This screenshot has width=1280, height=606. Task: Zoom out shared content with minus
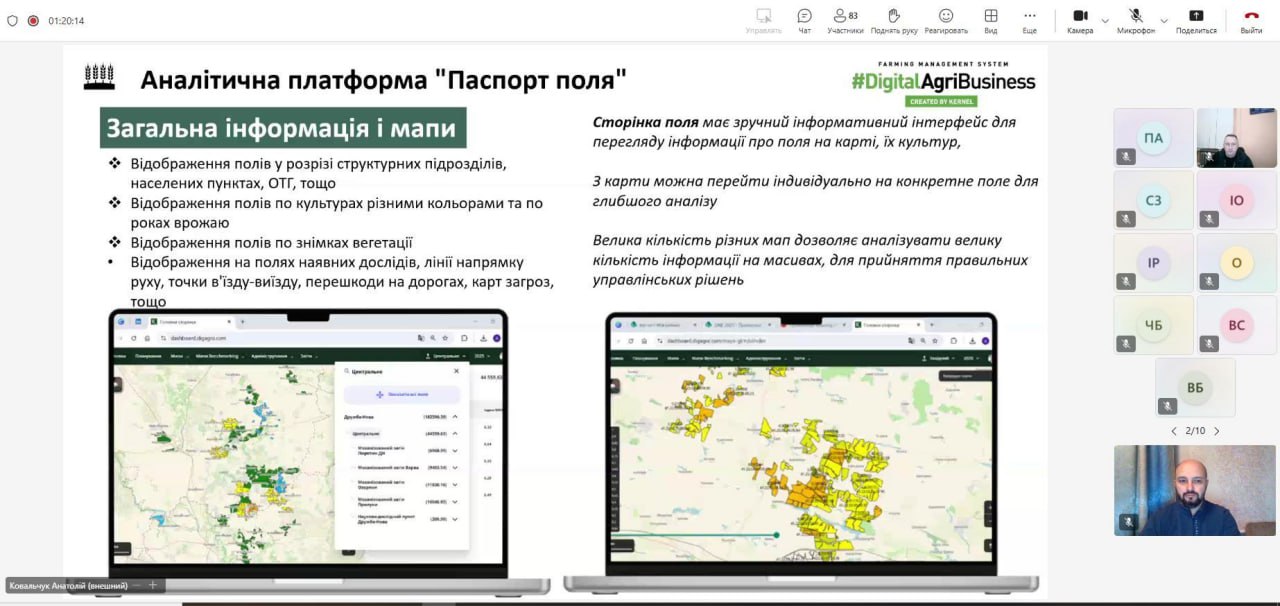pyautogui.click(x=137, y=585)
